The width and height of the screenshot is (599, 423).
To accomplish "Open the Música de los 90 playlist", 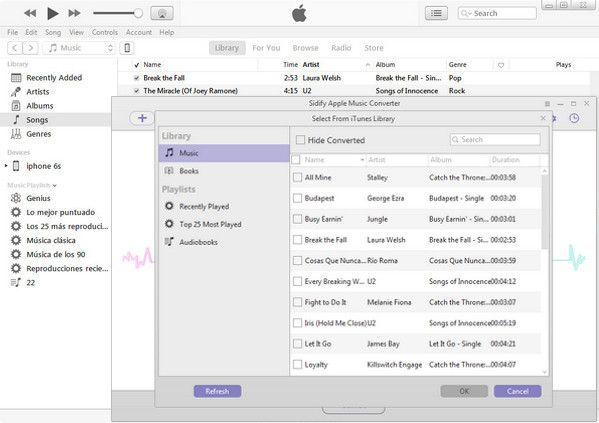I will pos(56,255).
